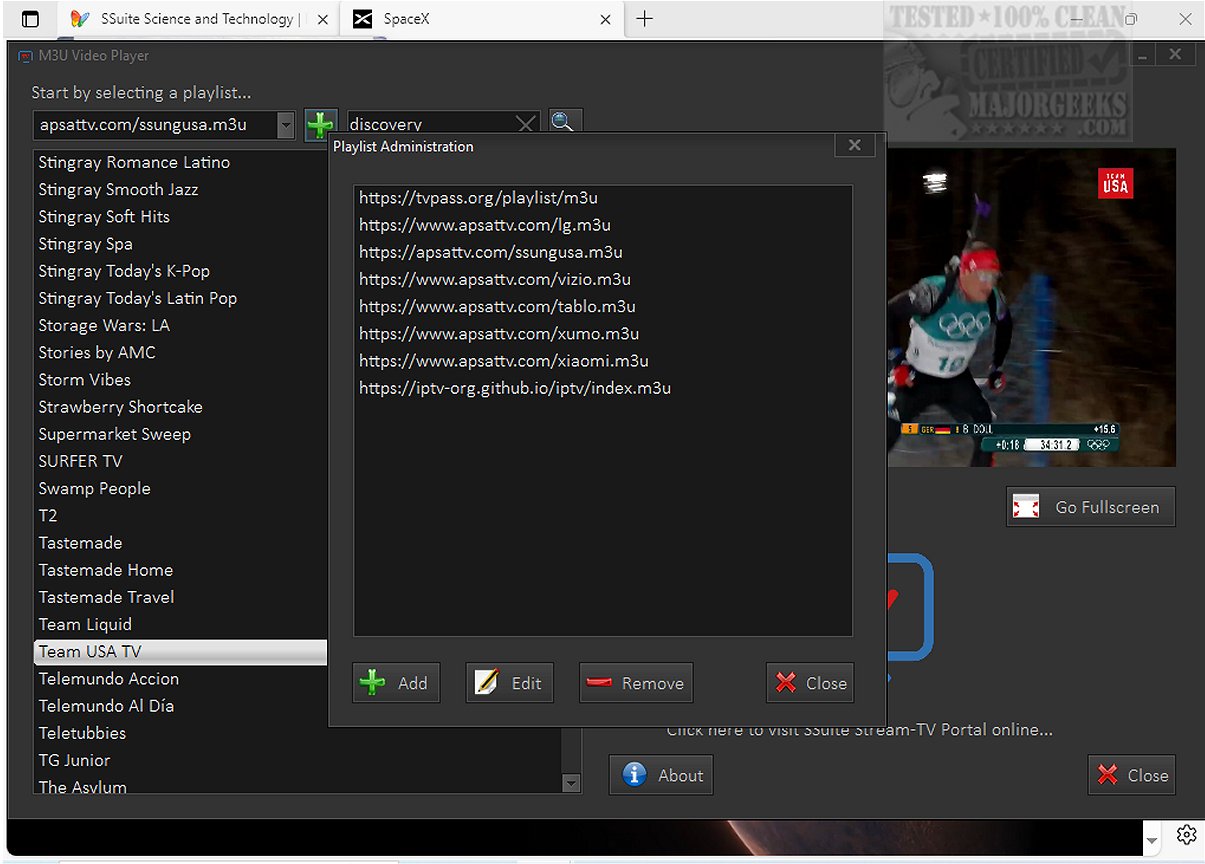This screenshot has width=1205, height=864.
Task: Open the playlist dropdown arrow
Action: tap(286, 125)
